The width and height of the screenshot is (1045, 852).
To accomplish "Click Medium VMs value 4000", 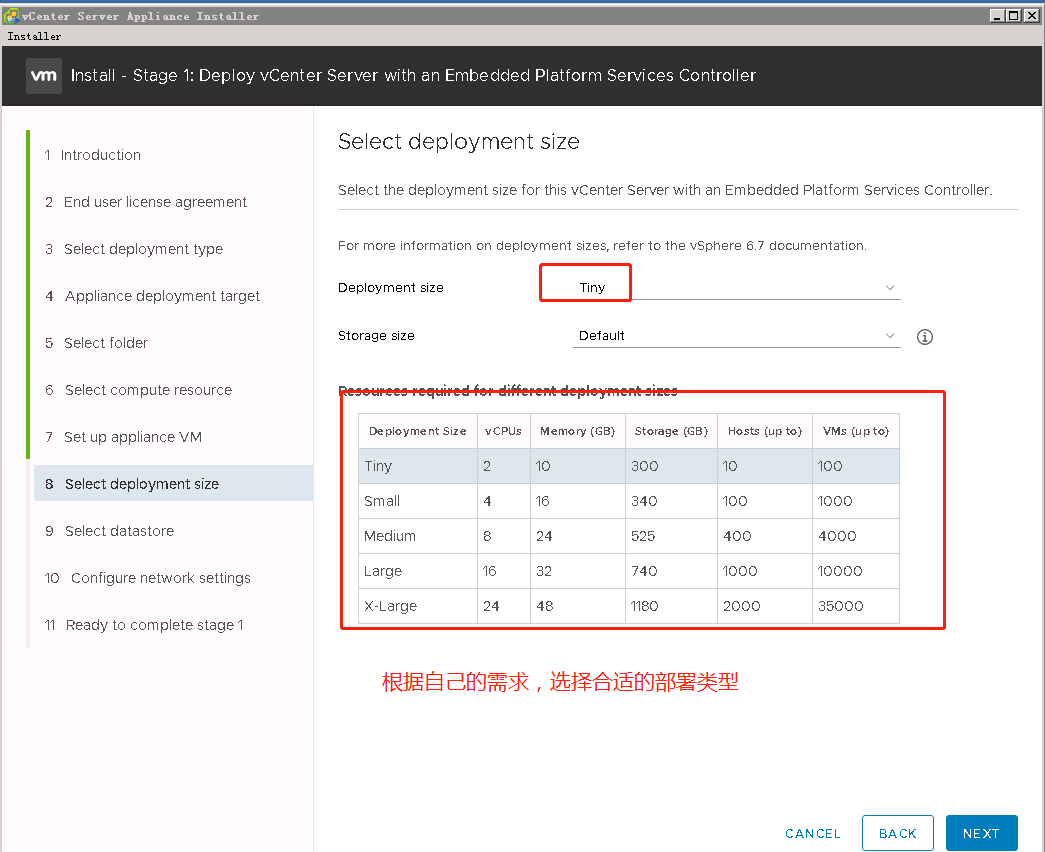I will coord(837,536).
